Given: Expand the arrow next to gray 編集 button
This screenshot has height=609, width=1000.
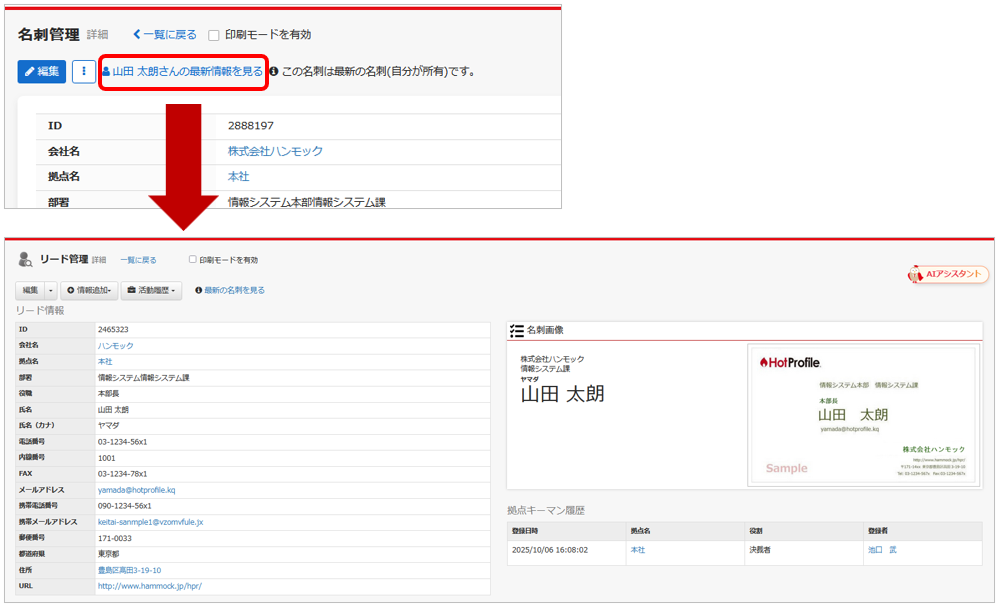Looking at the screenshot, I should pyautogui.click(x=50, y=290).
